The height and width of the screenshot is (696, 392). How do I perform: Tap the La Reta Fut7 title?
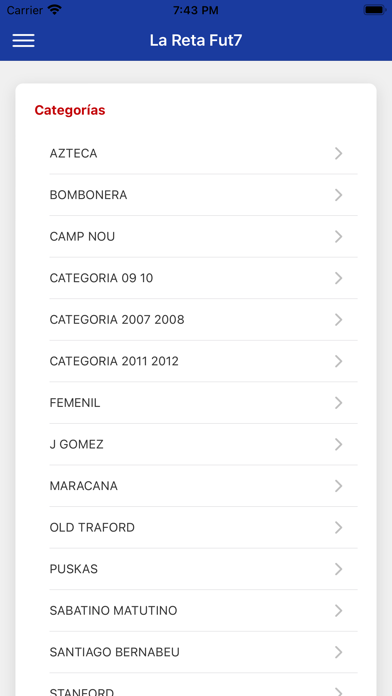click(196, 40)
